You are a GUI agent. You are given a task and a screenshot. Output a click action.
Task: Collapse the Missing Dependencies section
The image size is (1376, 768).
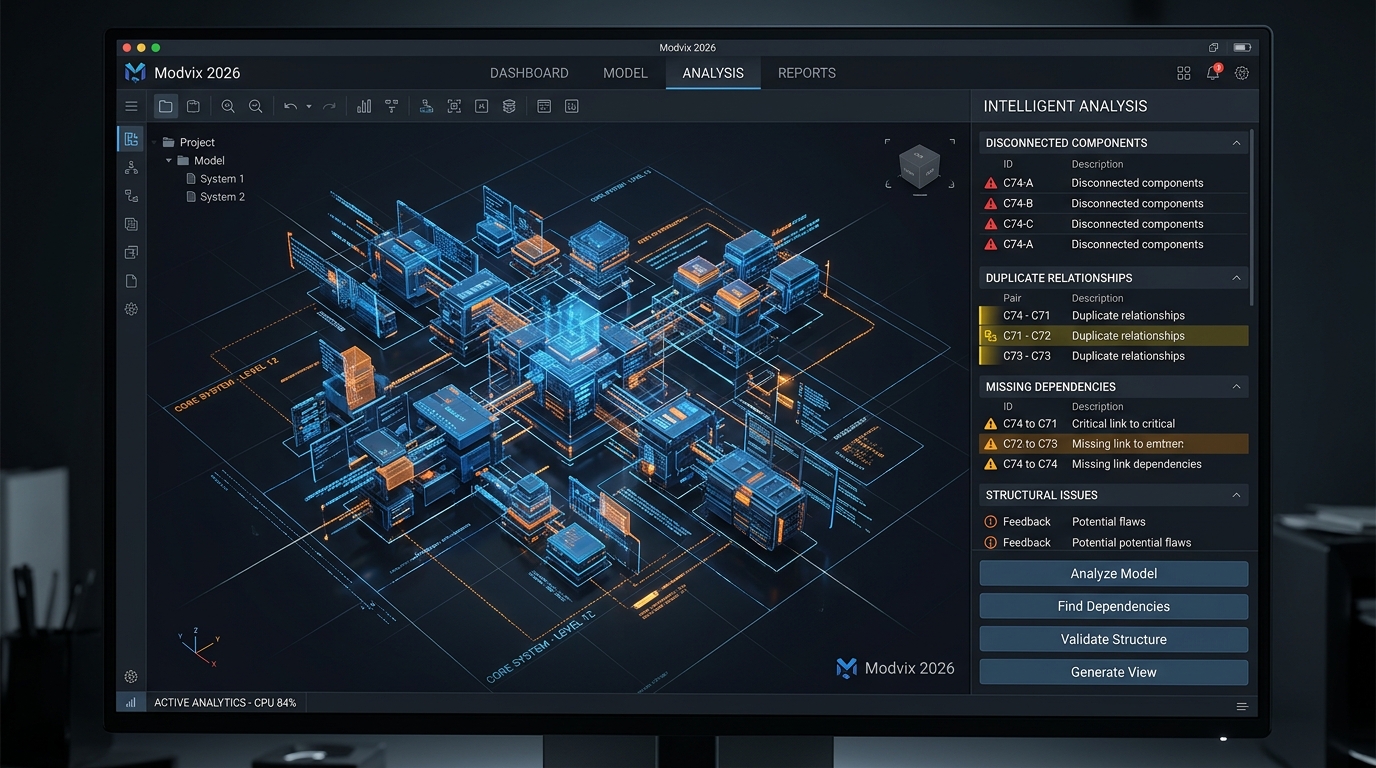coord(1236,387)
